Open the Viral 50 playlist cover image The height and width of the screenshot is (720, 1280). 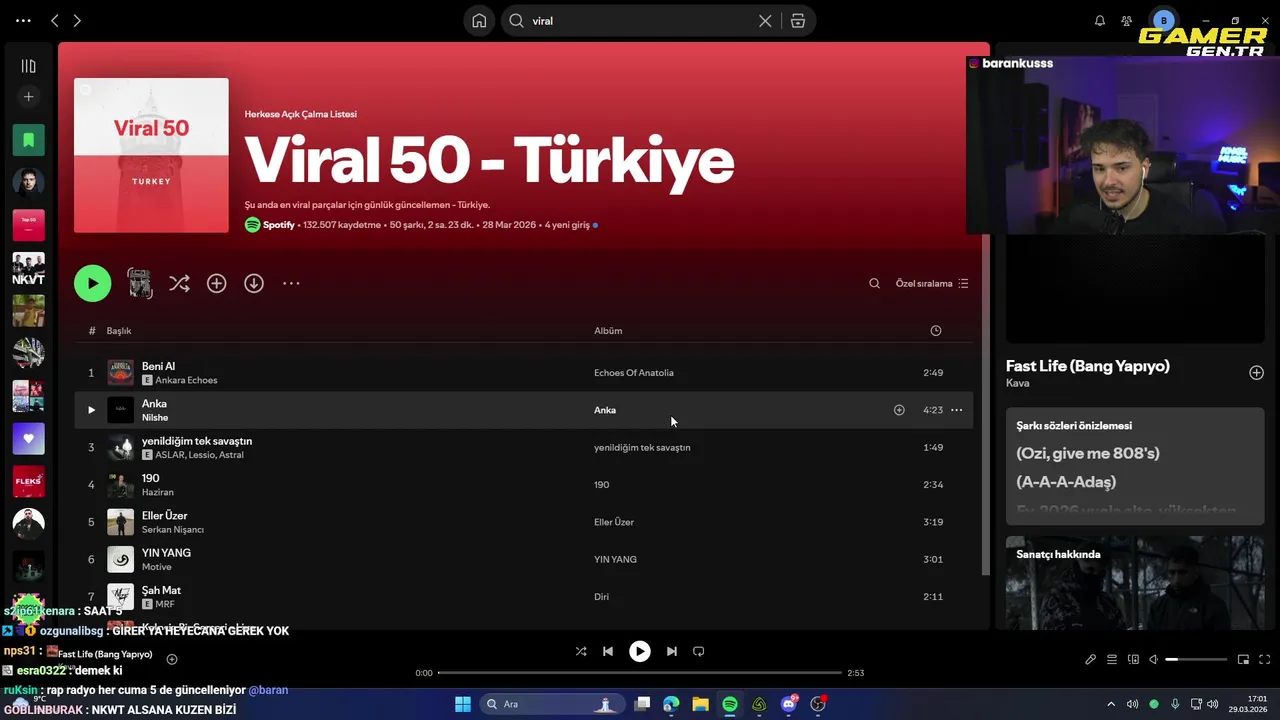151,155
